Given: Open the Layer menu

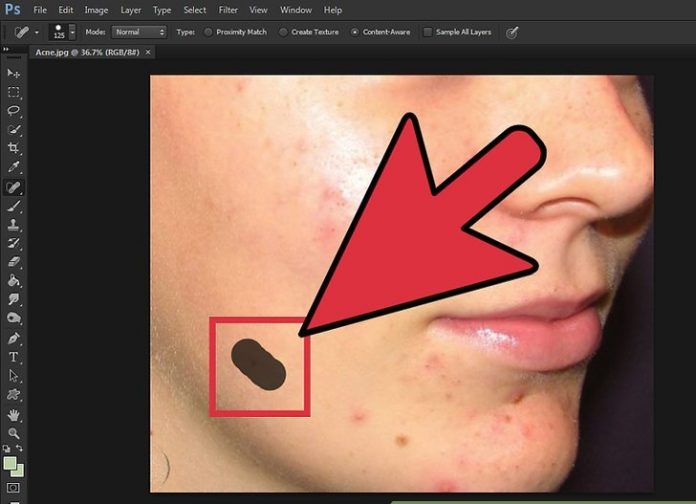Looking at the screenshot, I should point(130,10).
